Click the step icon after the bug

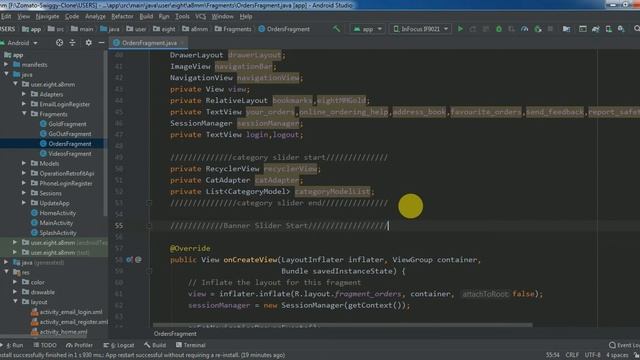[x=511, y=29]
